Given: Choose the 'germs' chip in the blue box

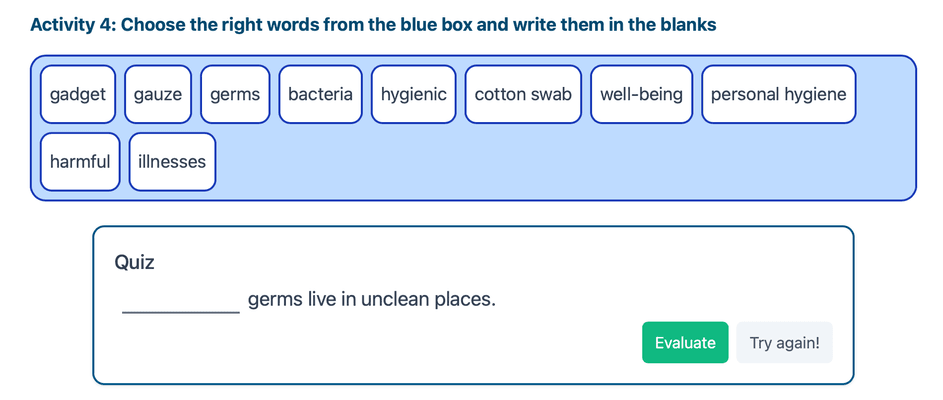Looking at the screenshot, I should click(235, 94).
